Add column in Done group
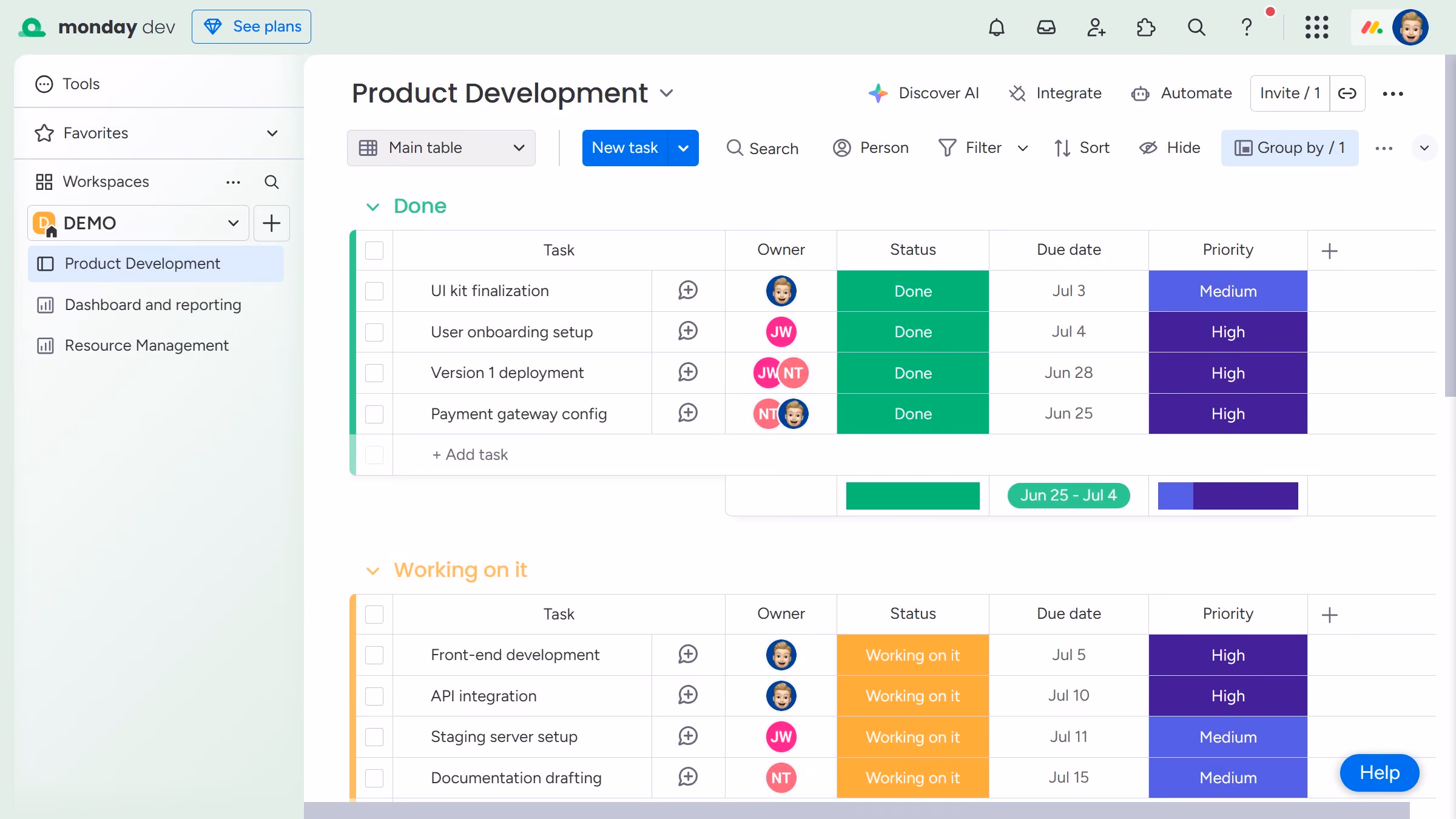Screen dimensions: 1456x819 tap(1329, 251)
